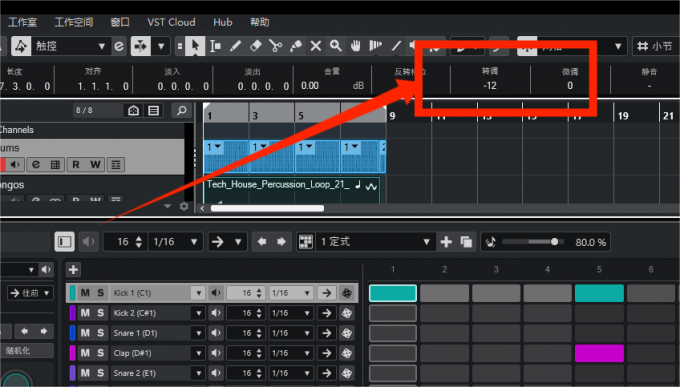Click the 随机化 randomize button
This screenshot has width=680, height=387.
[x=27, y=351]
